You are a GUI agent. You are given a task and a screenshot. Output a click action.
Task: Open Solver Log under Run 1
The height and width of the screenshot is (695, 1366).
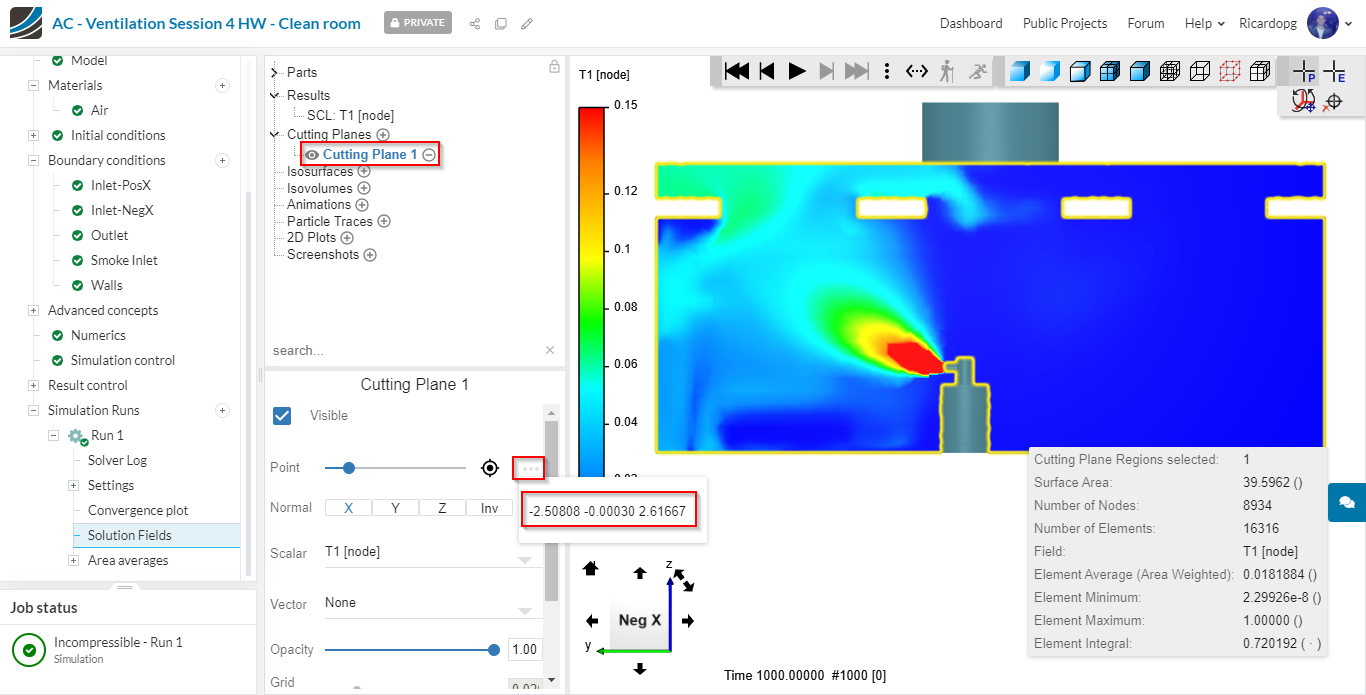(x=117, y=461)
